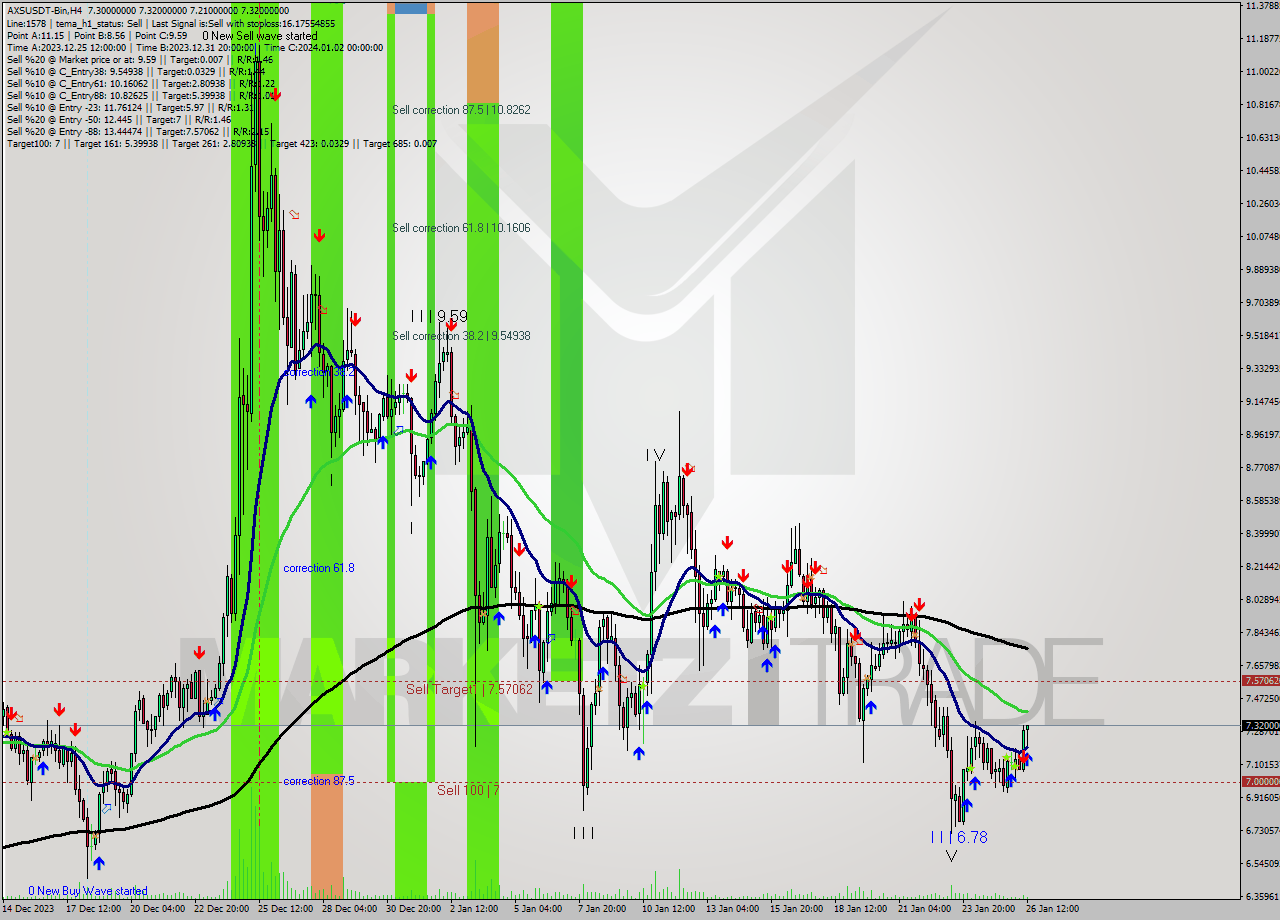Click the '28 Dec 04:00' time axis label
The image size is (1280, 920).
349,909
